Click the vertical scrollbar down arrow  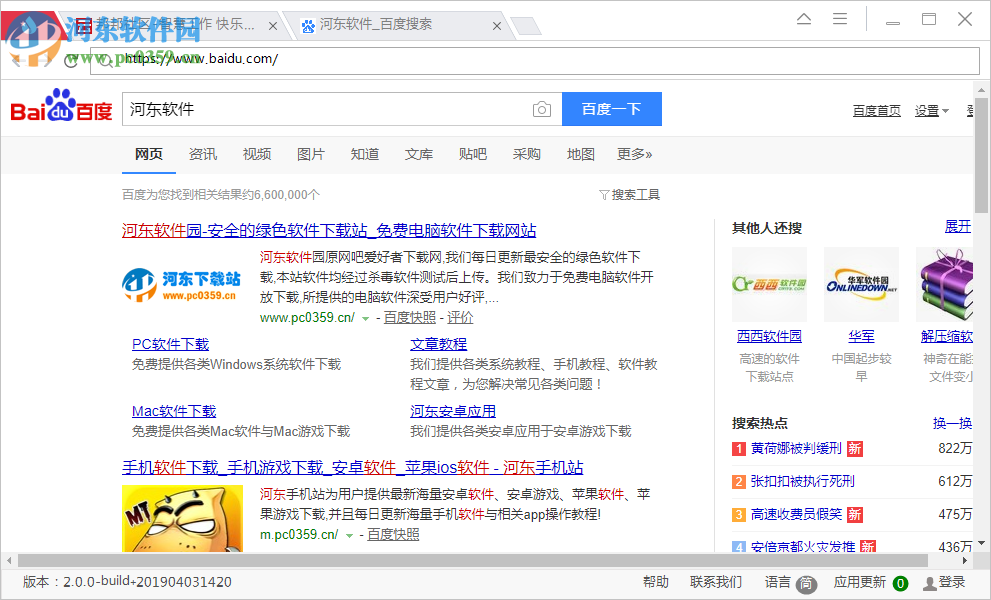pyautogui.click(x=981, y=543)
